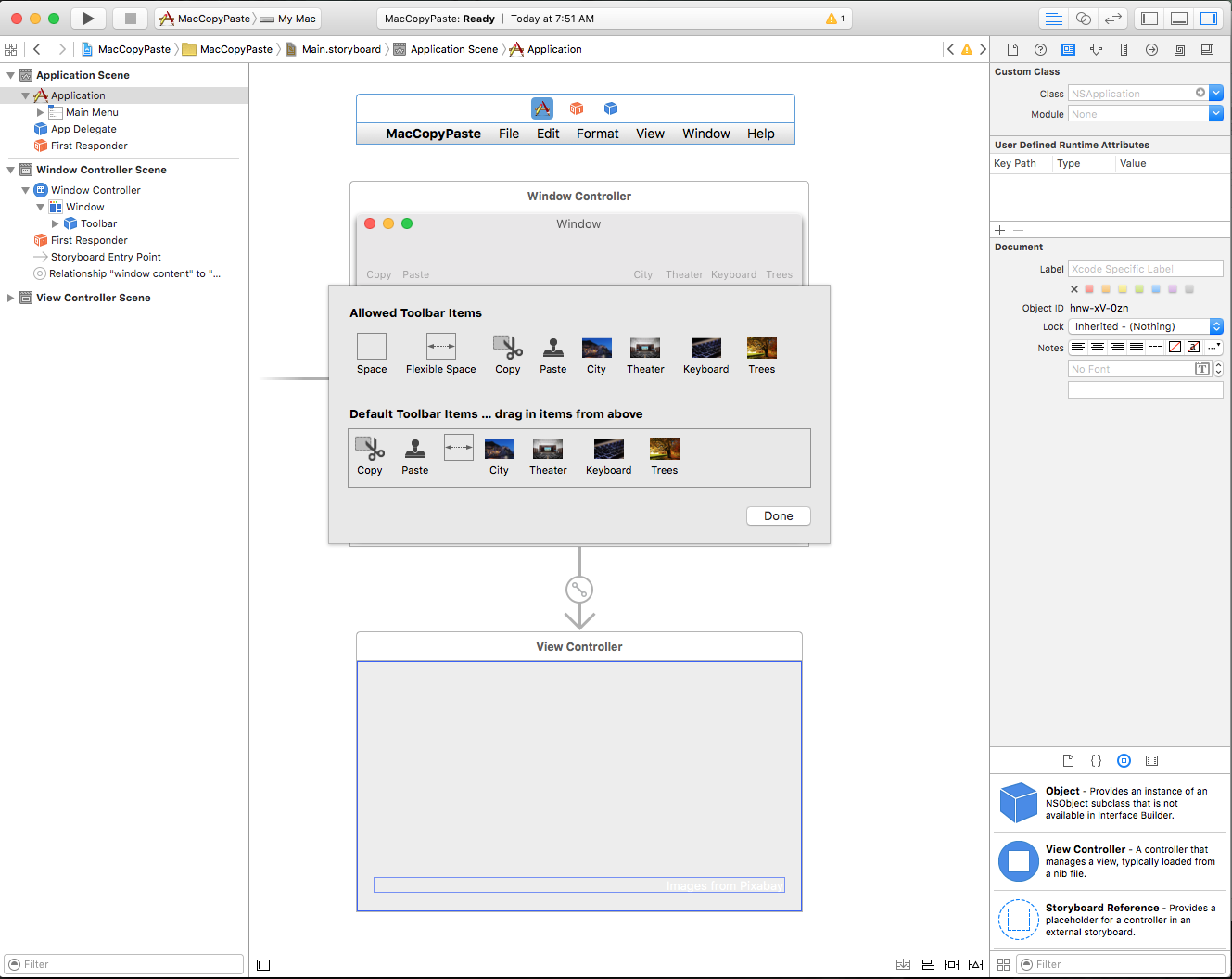Image resolution: width=1232 pixels, height=979 pixels.
Task: Set notes alignment to center
Action: (x=1098, y=347)
